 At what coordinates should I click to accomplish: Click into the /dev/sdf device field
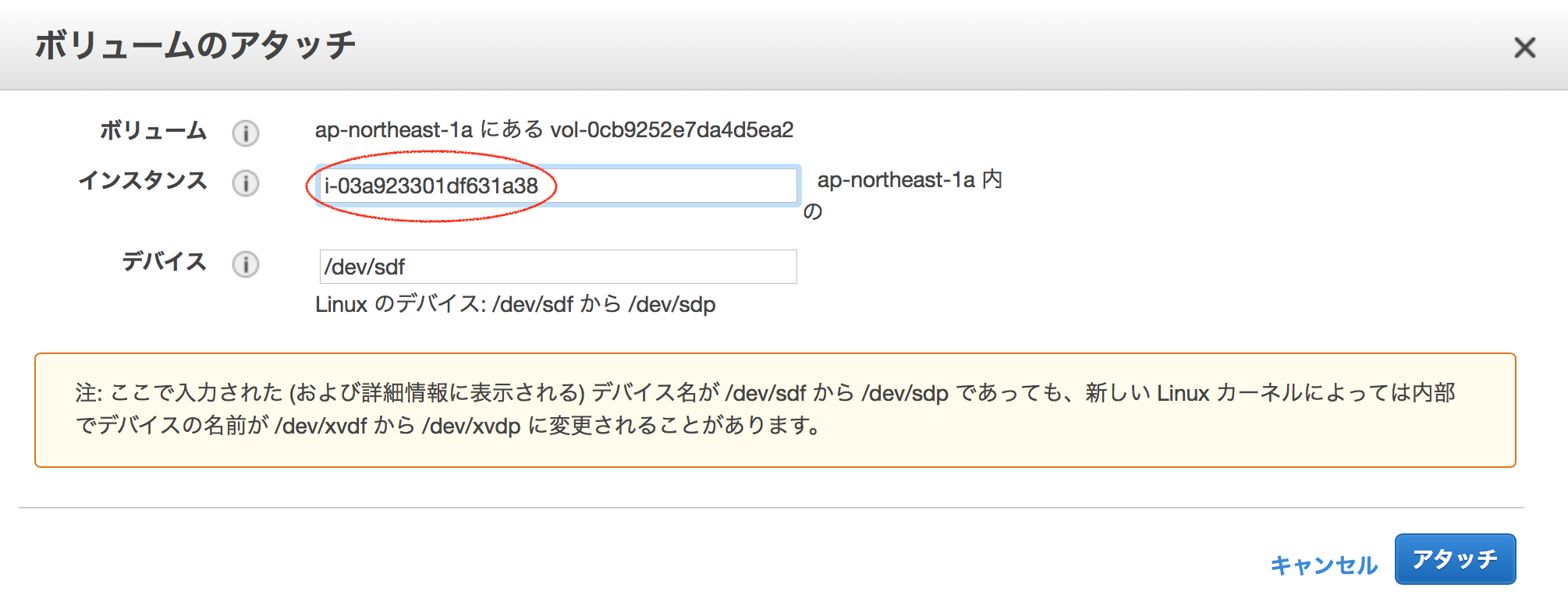pyautogui.click(x=558, y=267)
